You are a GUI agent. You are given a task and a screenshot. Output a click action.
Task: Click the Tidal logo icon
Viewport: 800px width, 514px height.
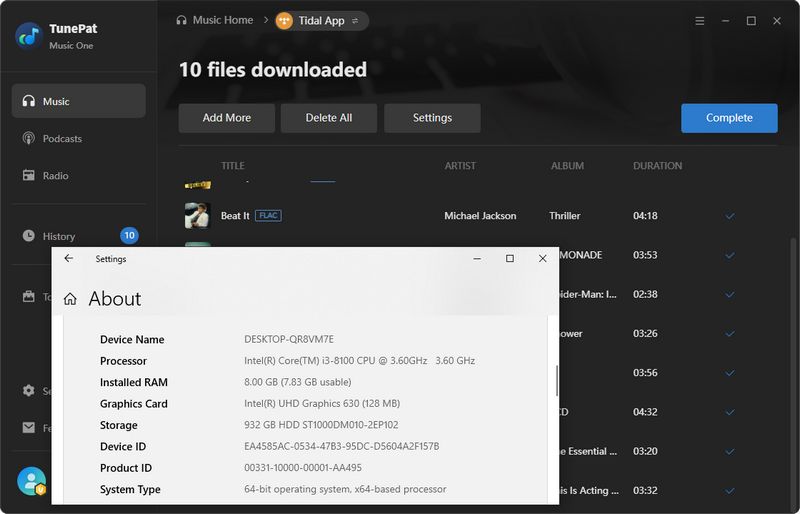click(284, 21)
